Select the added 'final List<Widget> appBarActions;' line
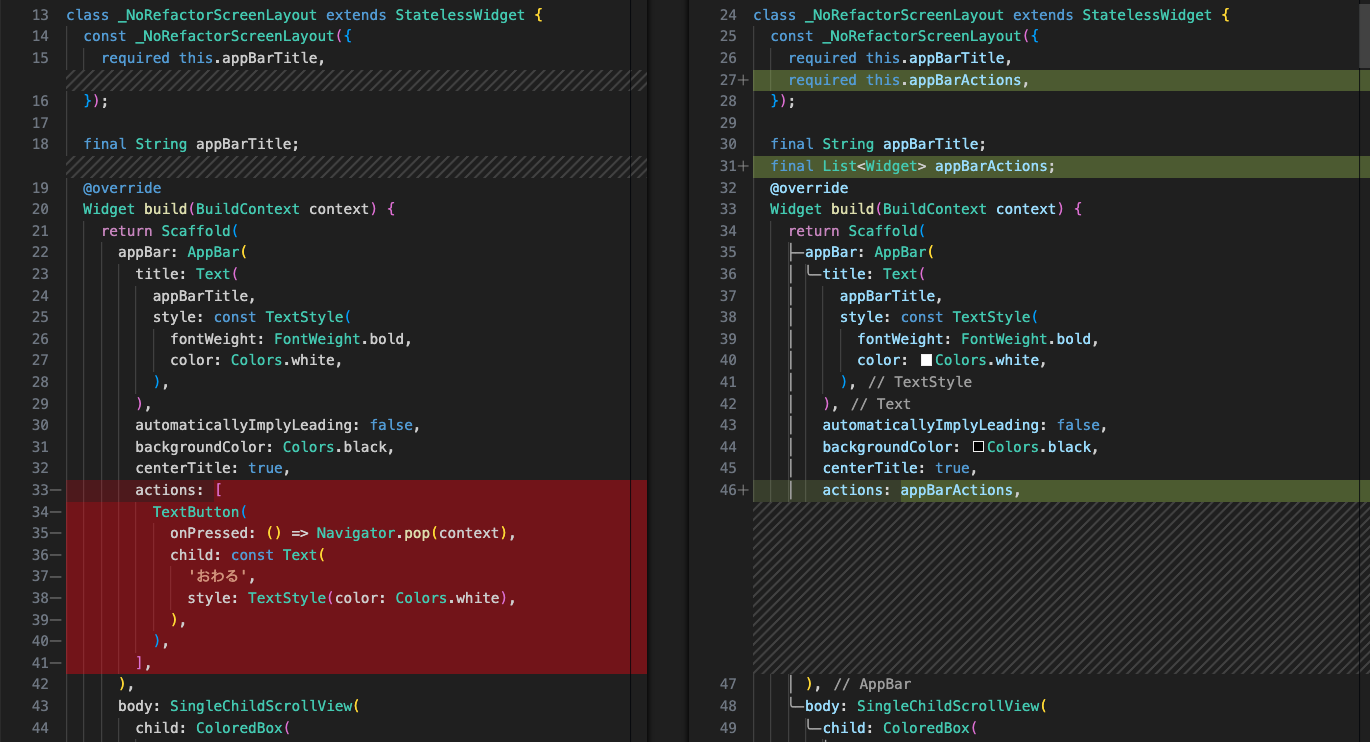 pos(912,165)
